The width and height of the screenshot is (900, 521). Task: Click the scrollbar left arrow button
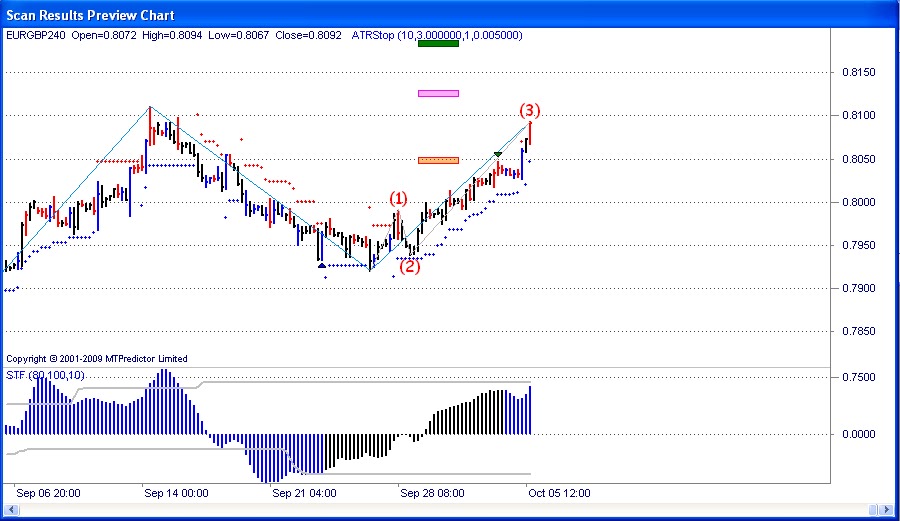[x=11, y=510]
